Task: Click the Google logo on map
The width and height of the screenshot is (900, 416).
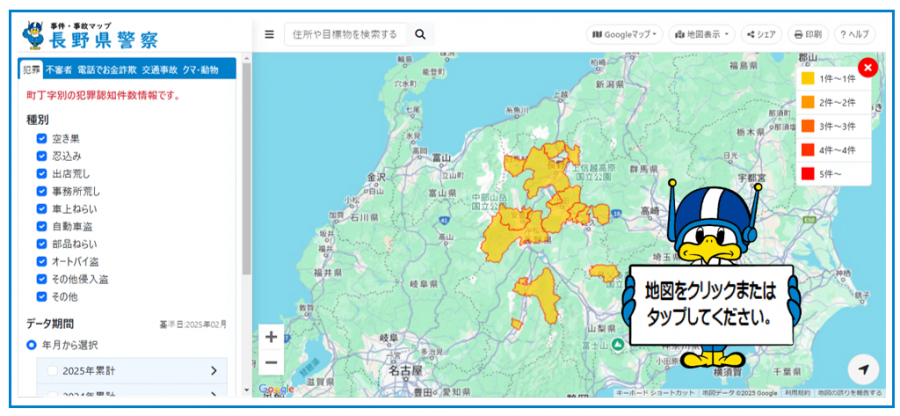Action: [x=276, y=390]
